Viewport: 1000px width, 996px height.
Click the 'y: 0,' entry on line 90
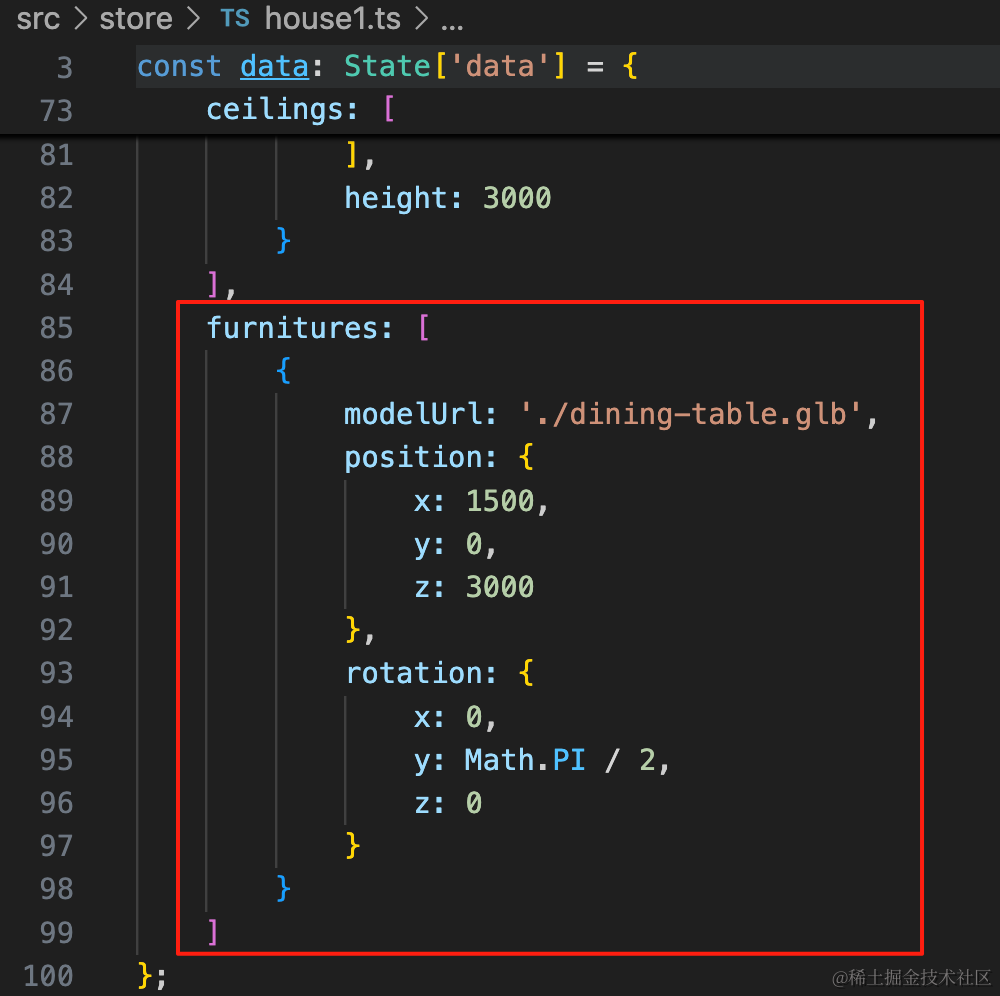click(x=455, y=544)
